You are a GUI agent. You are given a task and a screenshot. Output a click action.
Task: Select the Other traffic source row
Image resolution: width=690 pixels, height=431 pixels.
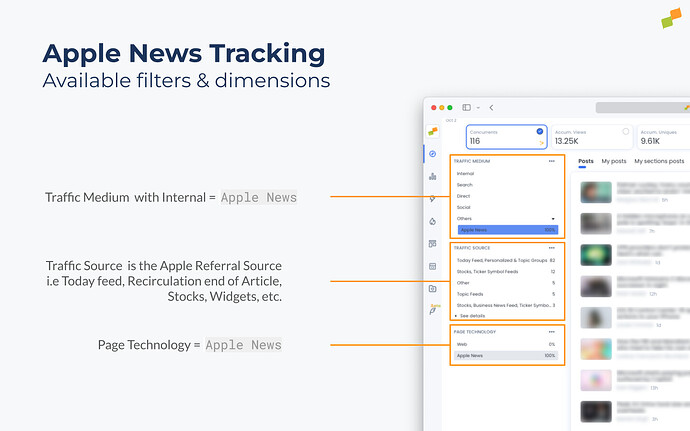(506, 283)
